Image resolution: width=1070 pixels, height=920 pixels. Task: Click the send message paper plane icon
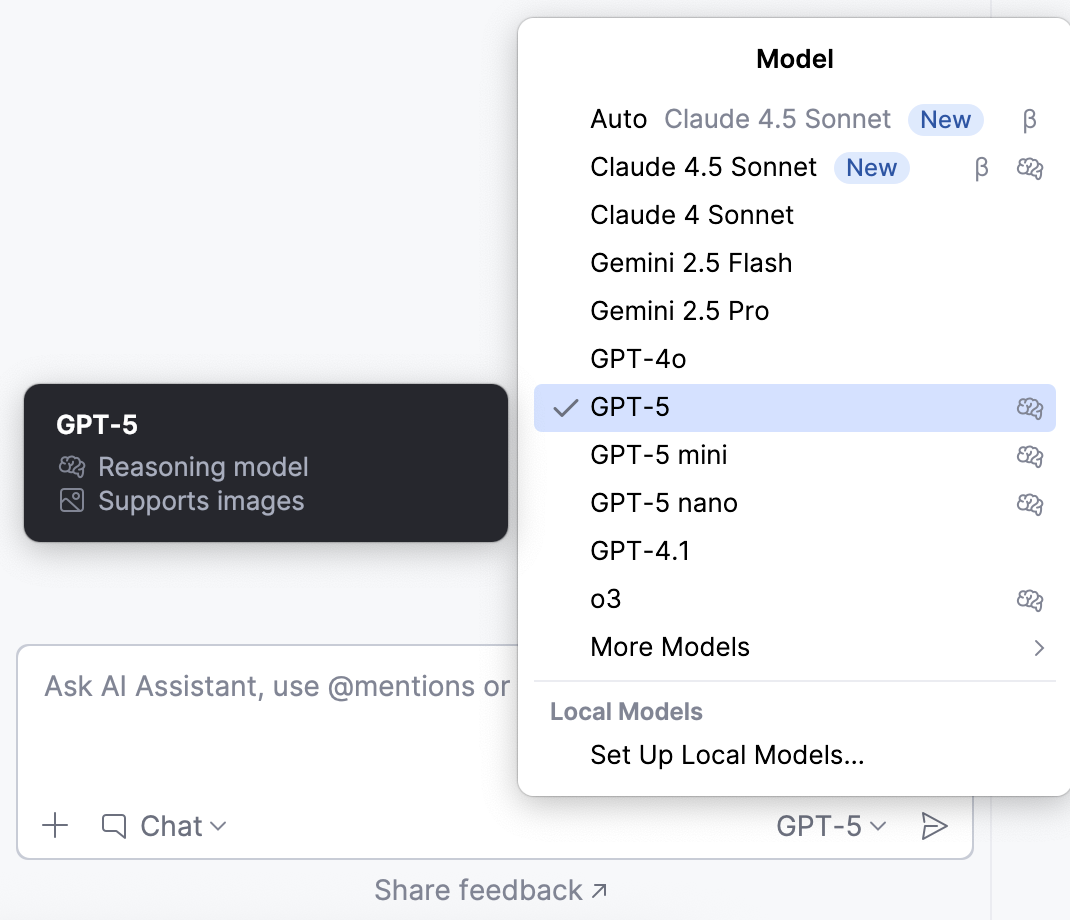pyautogui.click(x=936, y=826)
